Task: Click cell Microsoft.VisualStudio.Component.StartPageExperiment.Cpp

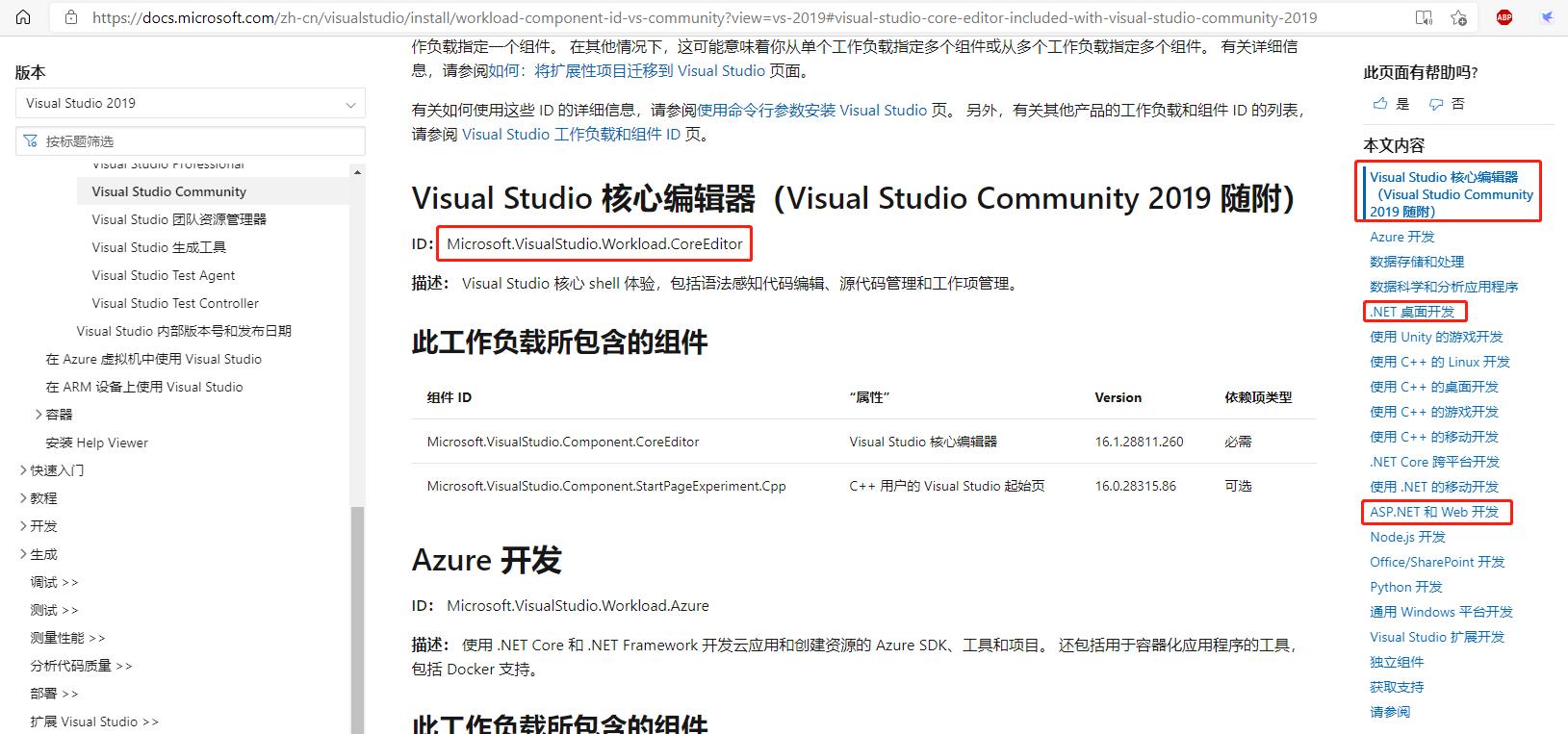Action: tap(606, 486)
